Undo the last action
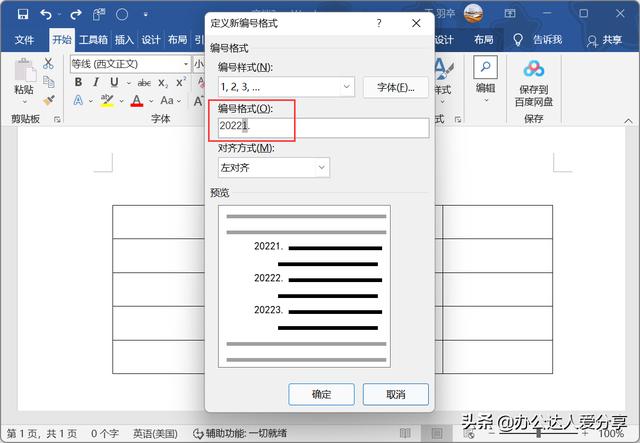 point(46,15)
